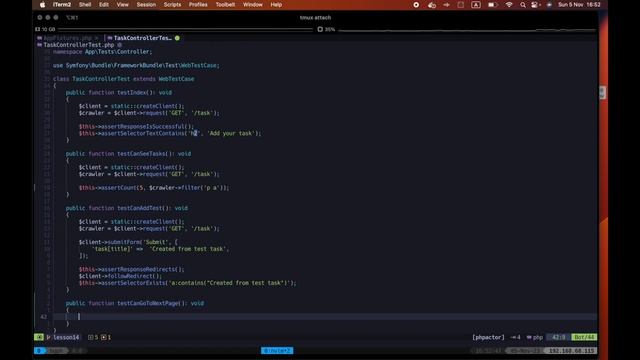Click the green modified dot on TaskControllerTest tab
Viewport: 640px width, 360px height.
pyautogui.click(x=177, y=38)
